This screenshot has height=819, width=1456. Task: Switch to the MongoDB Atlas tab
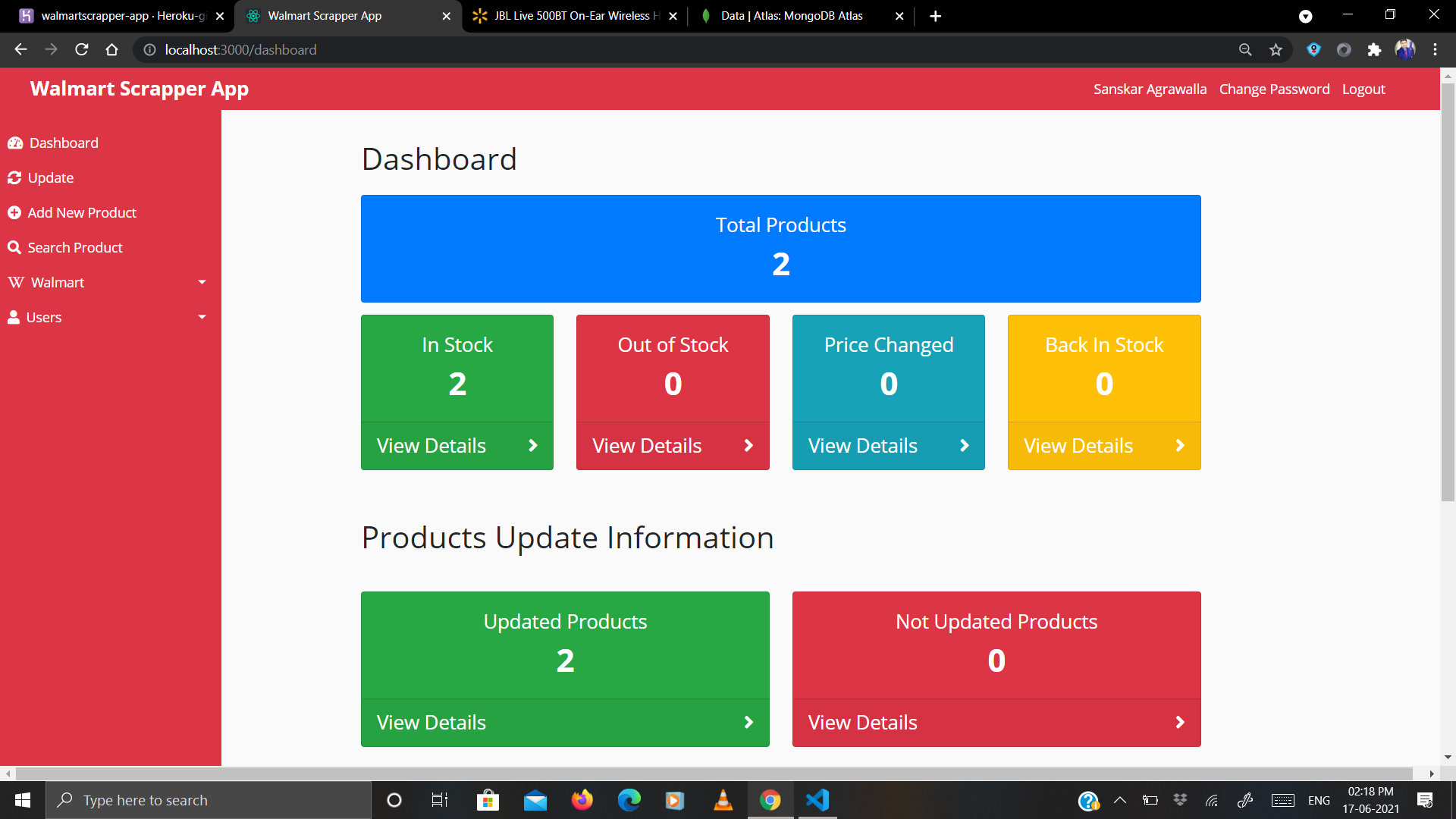[792, 16]
